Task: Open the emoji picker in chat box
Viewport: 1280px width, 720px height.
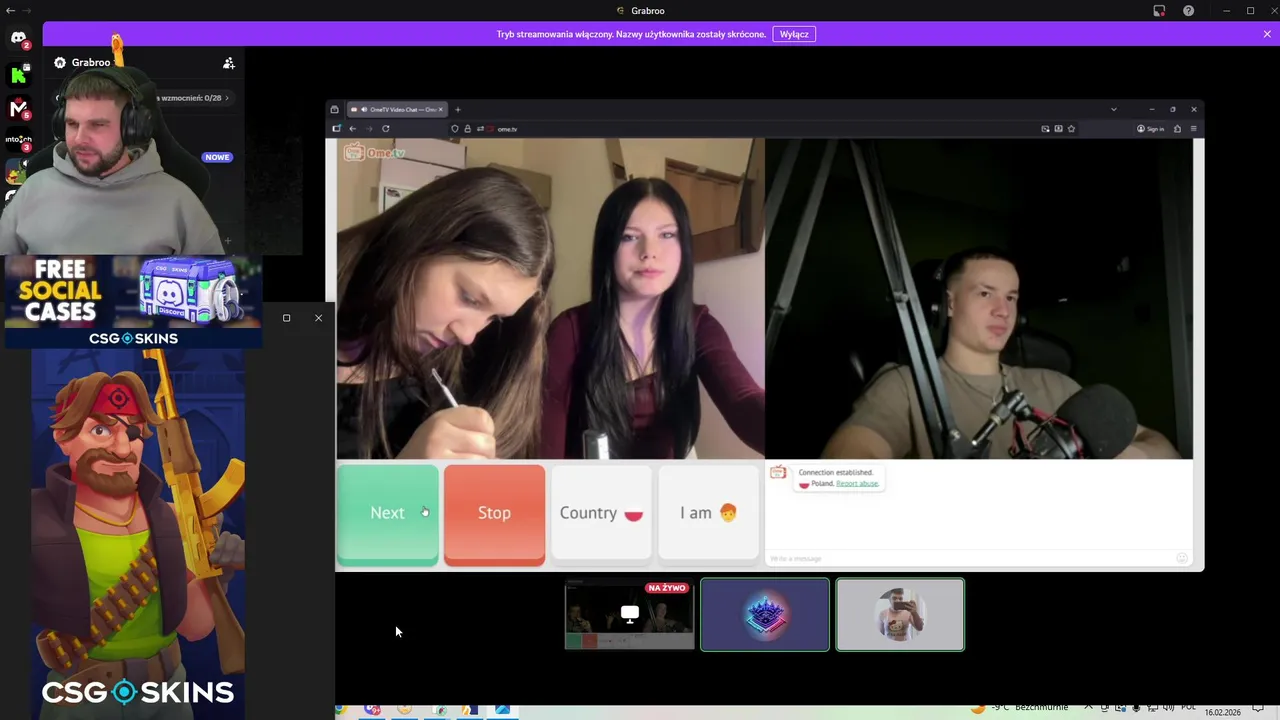Action: [1182, 558]
